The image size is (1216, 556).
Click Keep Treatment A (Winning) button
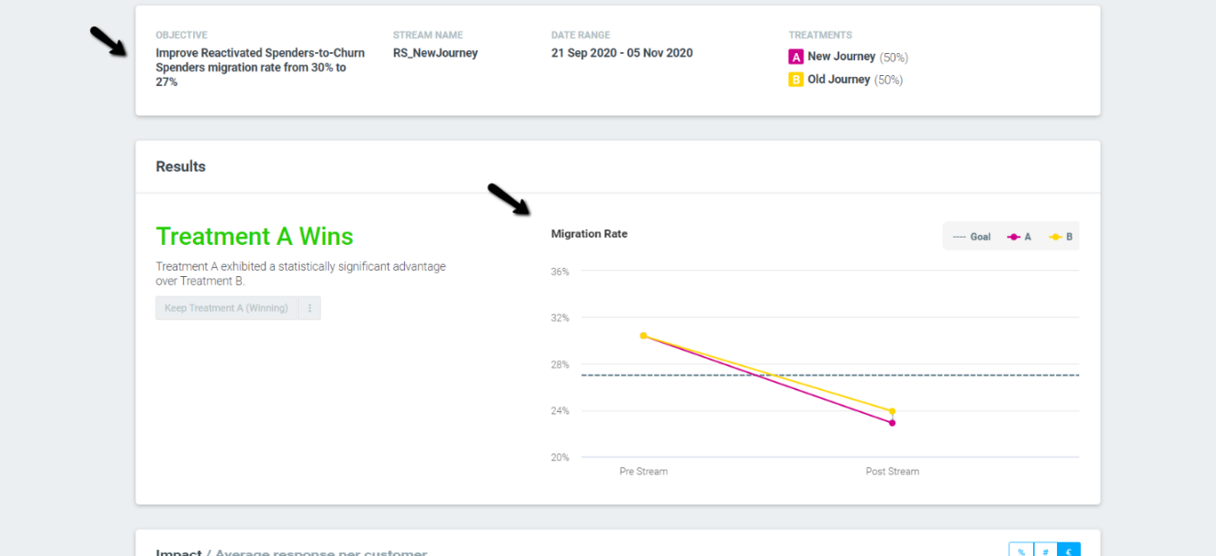(227, 308)
